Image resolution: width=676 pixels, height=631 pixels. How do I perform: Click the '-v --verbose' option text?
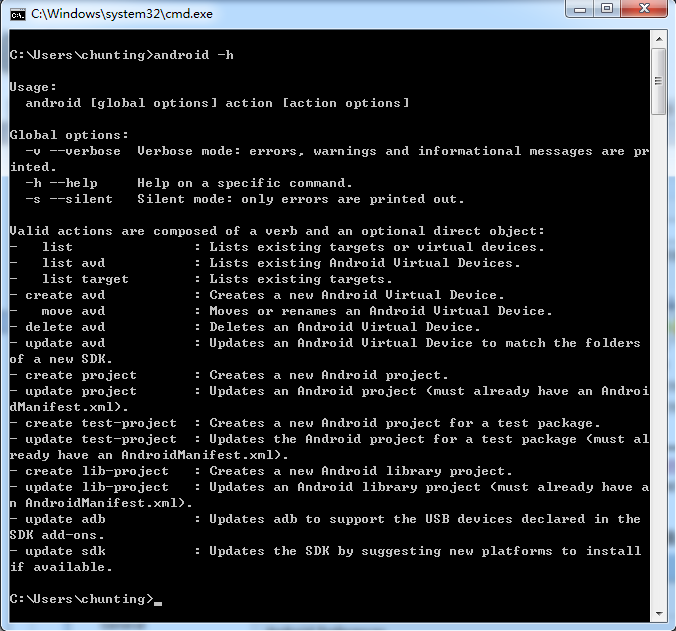pyautogui.click(x=73, y=151)
